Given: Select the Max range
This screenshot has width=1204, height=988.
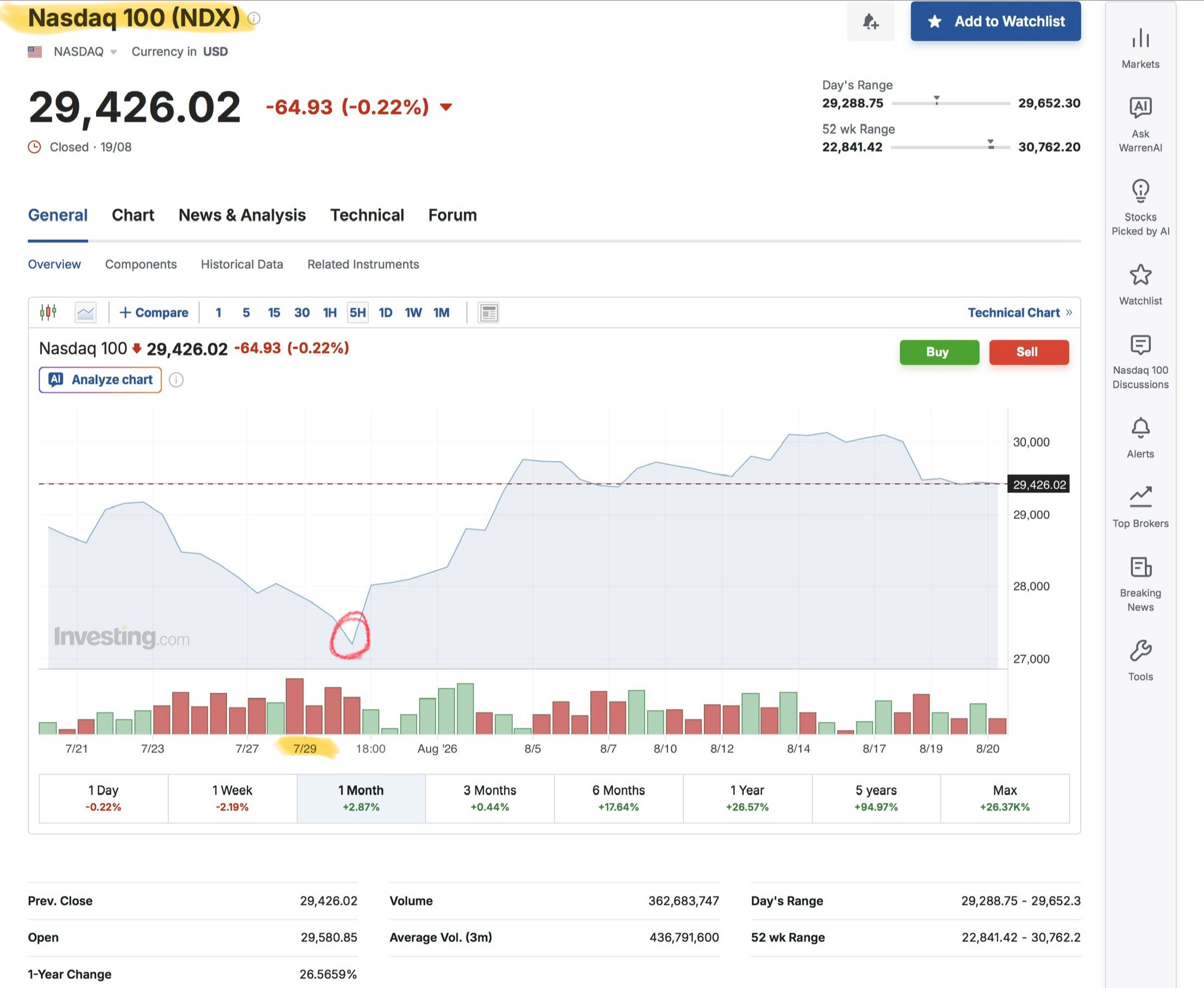Looking at the screenshot, I should [1005, 798].
